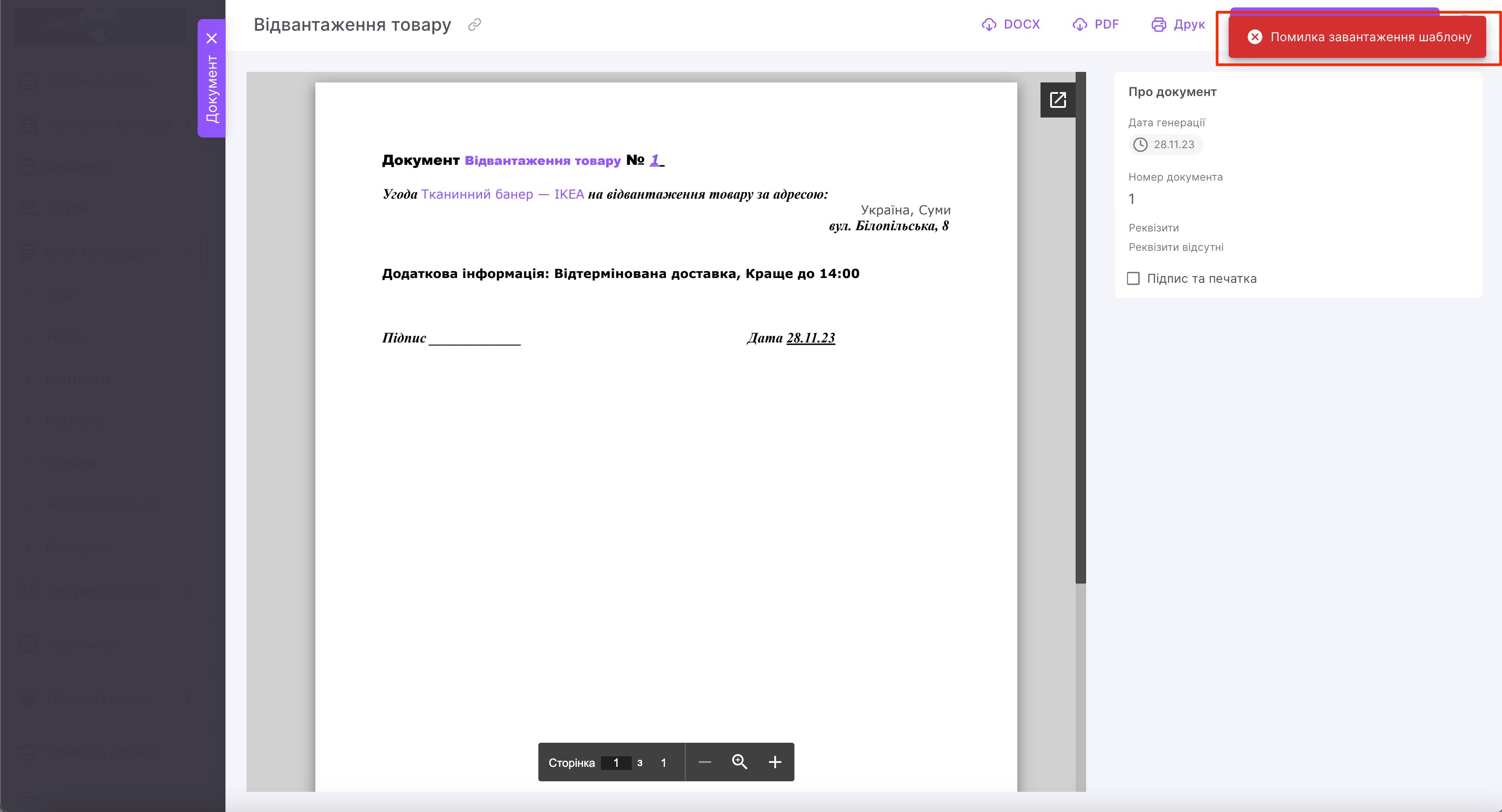Dismiss the red error toast icon
The width and height of the screenshot is (1502, 812).
pyautogui.click(x=1255, y=37)
